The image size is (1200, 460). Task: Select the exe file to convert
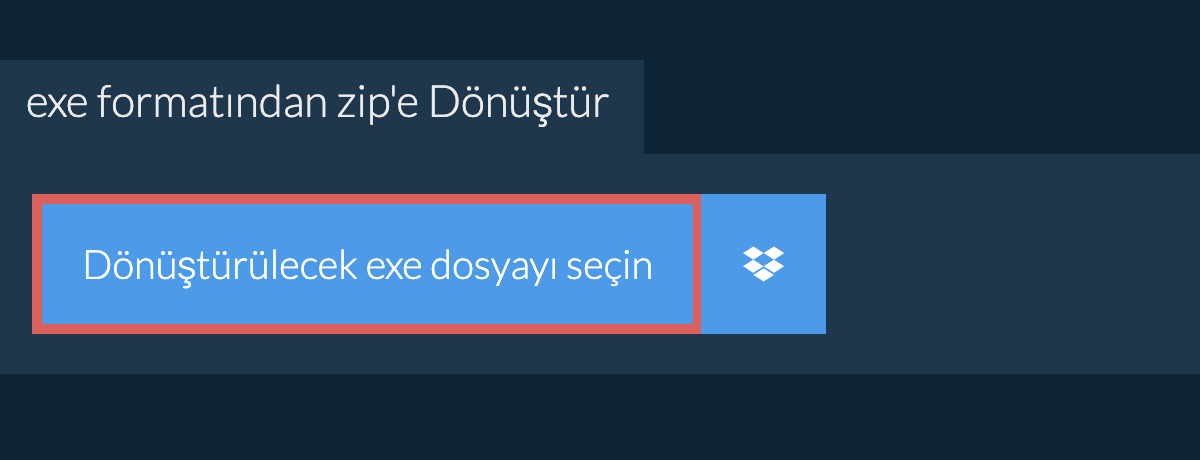pos(367,264)
